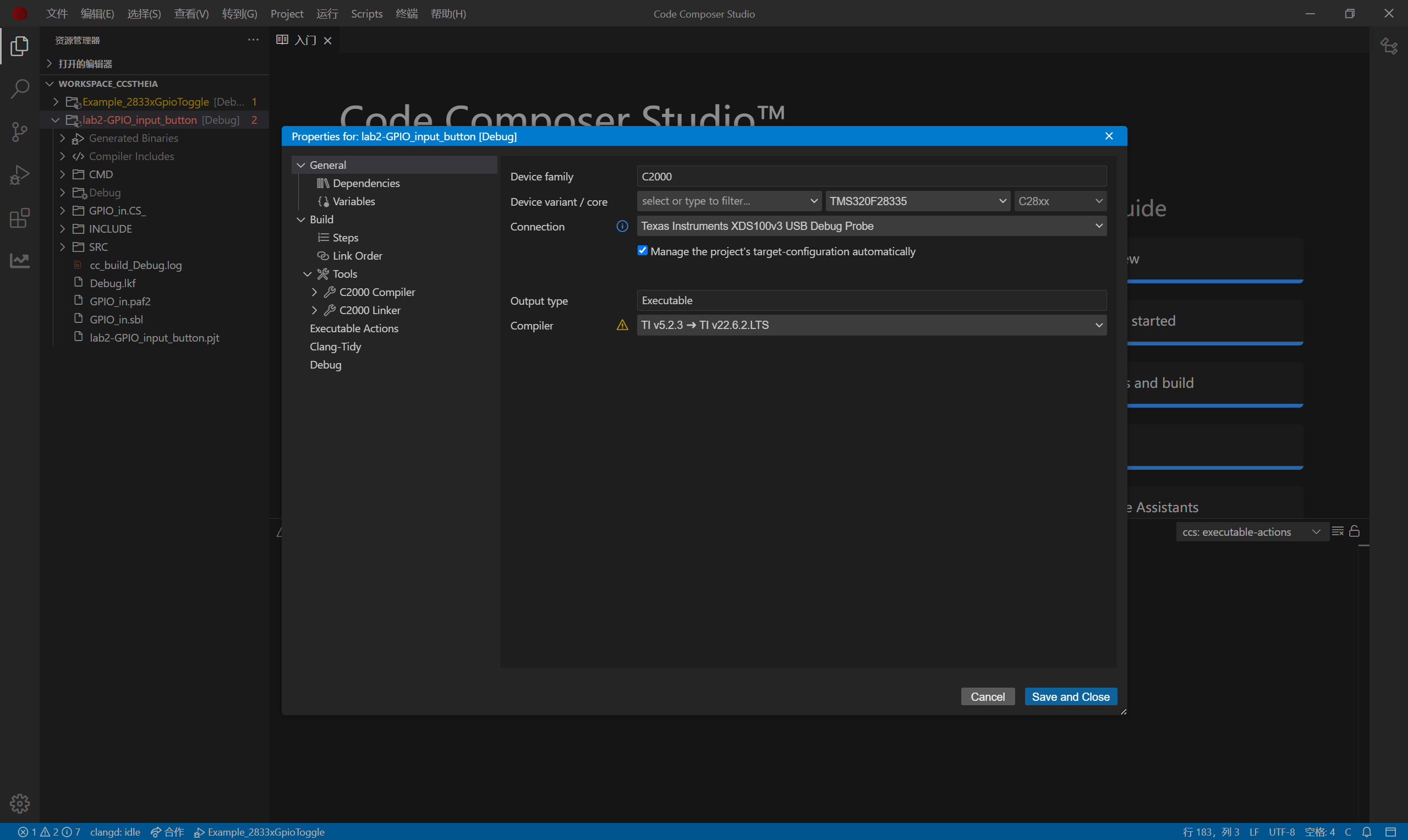Click the Connection info icon
Image resolution: width=1408 pixels, height=840 pixels.
point(622,227)
